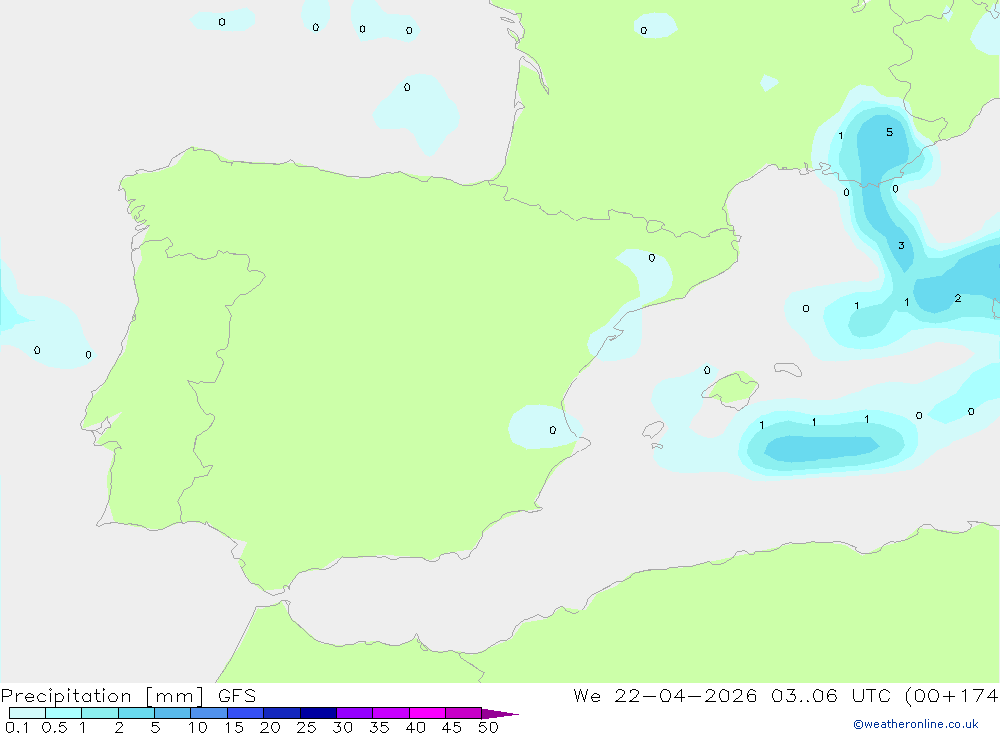1000x733 pixels.
Task: Click the '0' value in the Catalonia patch
Action: (x=651, y=258)
